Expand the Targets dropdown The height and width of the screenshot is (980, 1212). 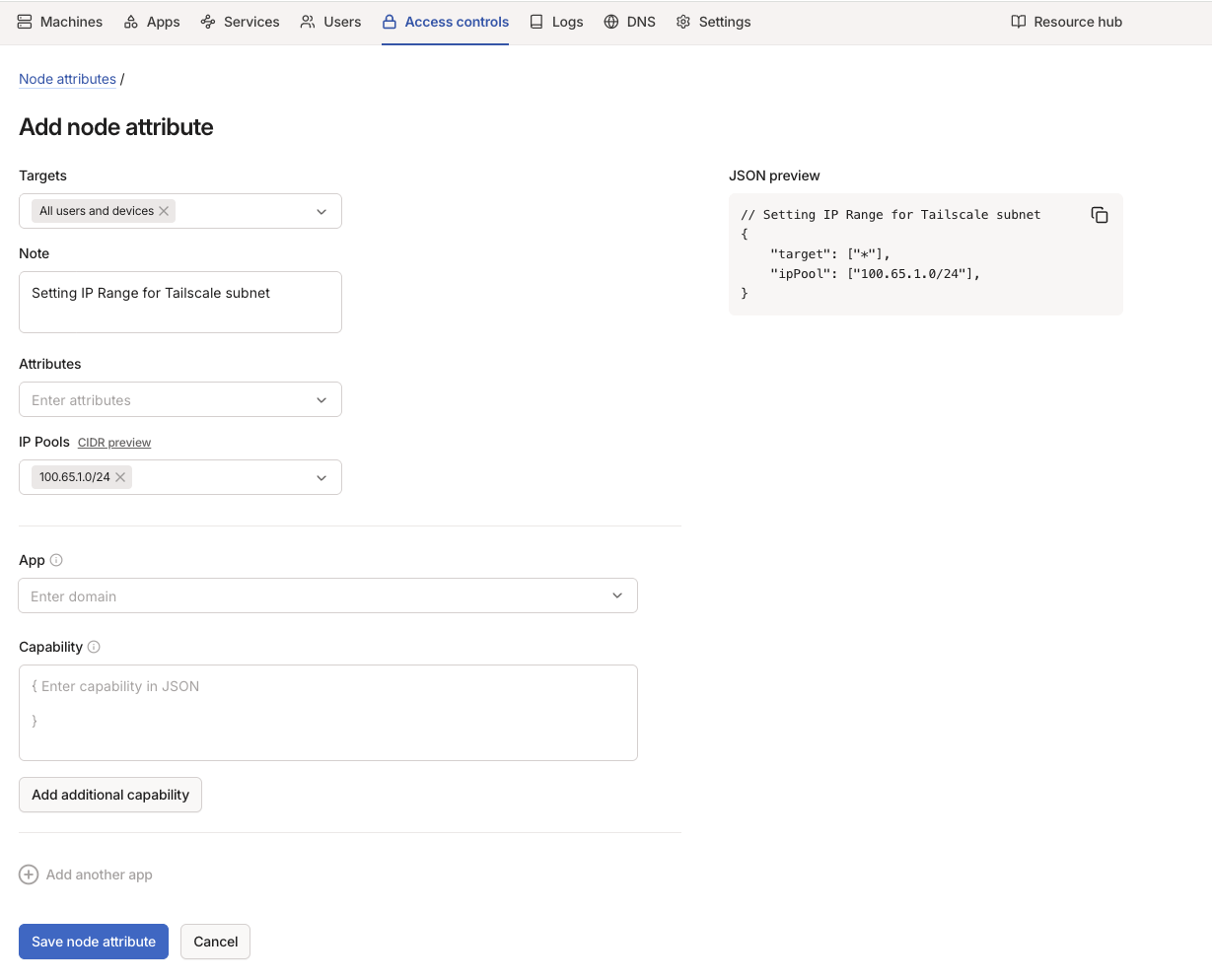(321, 211)
